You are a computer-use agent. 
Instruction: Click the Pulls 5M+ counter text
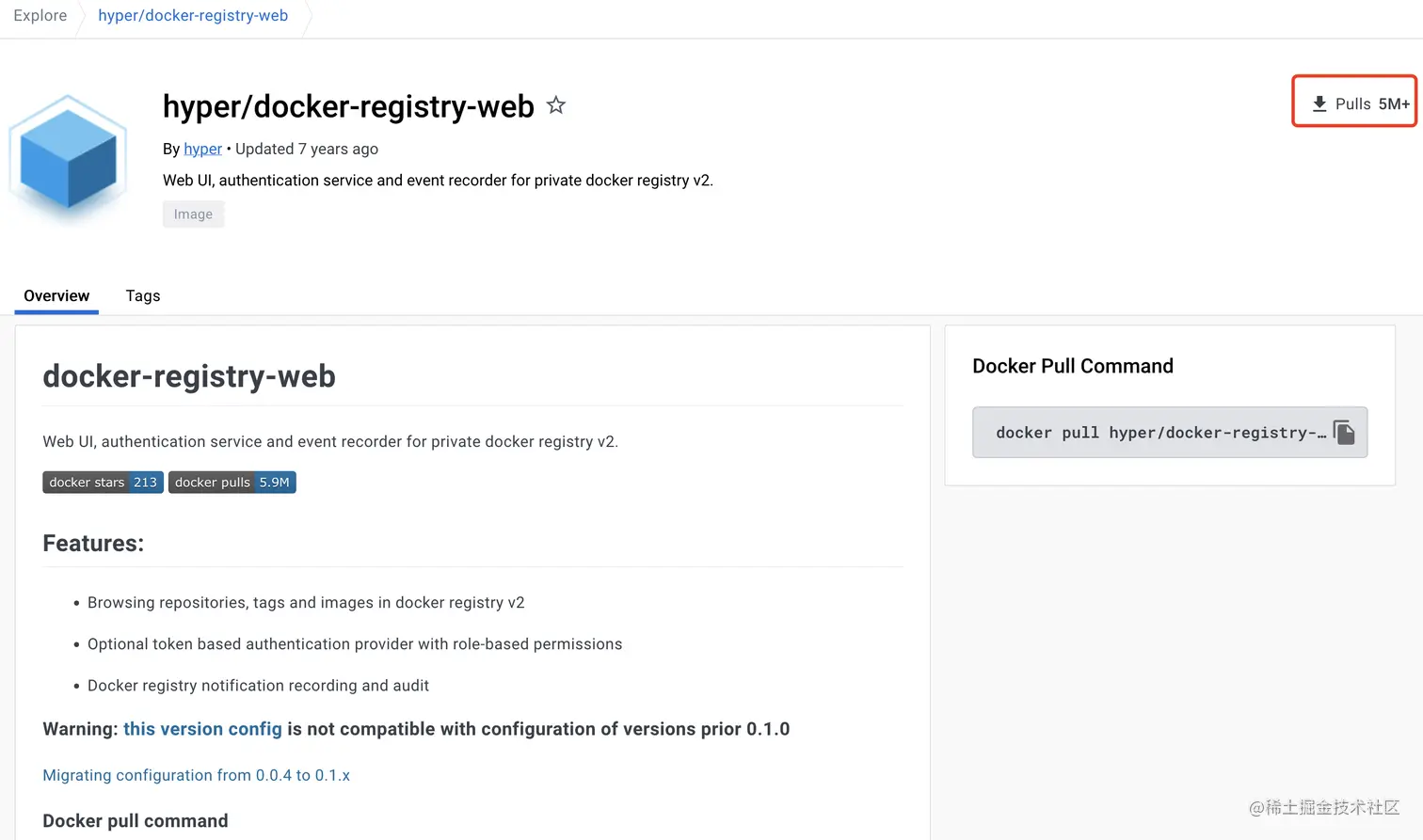[1372, 103]
